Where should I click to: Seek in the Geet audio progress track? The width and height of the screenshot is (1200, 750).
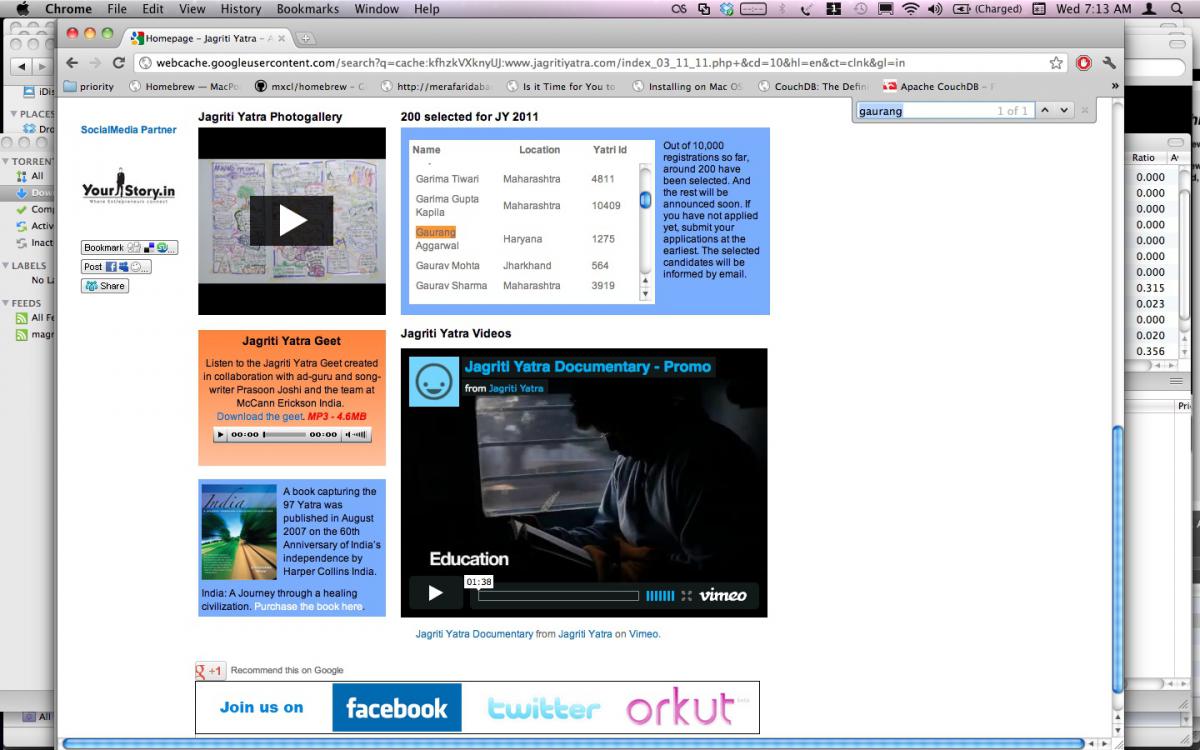[285, 435]
